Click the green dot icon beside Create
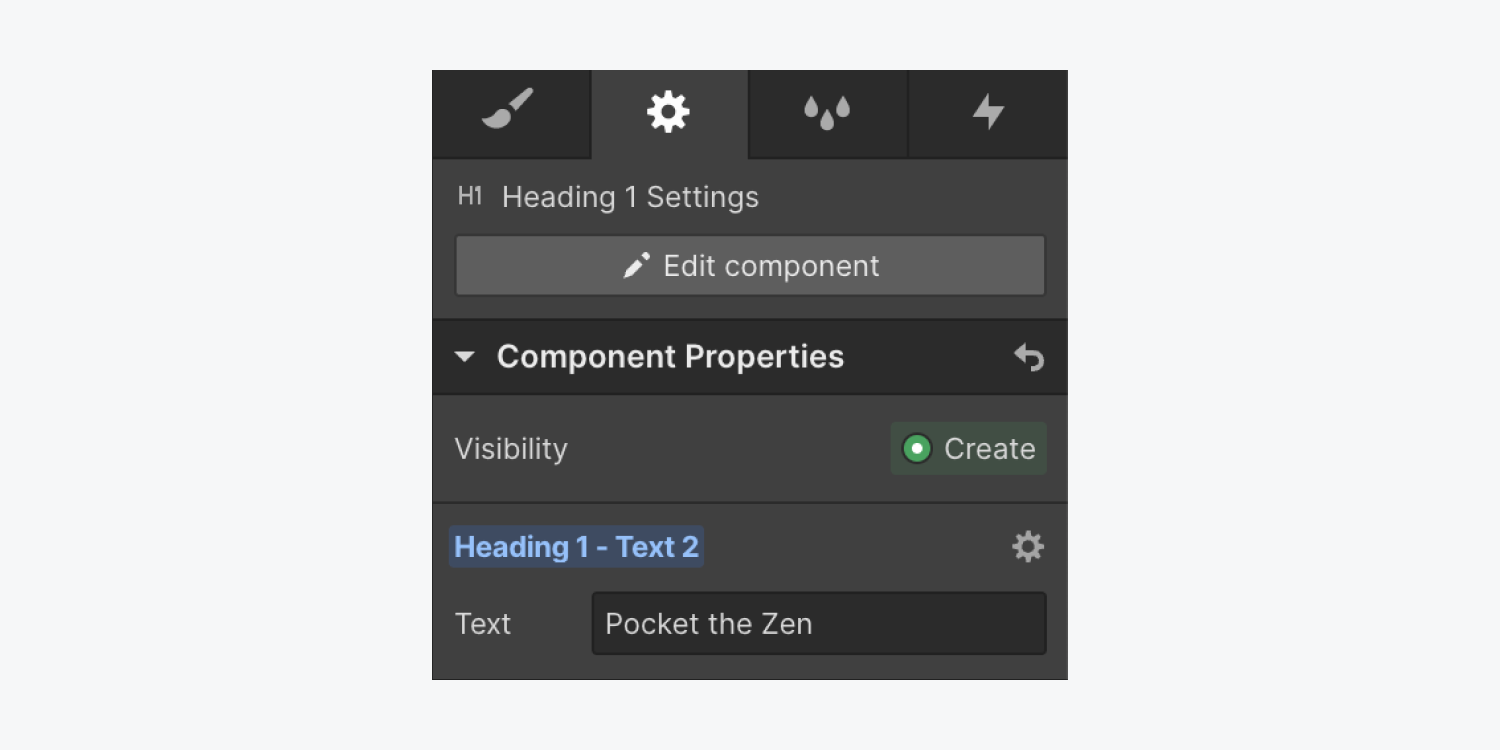The height and width of the screenshot is (751, 1501). click(916, 449)
